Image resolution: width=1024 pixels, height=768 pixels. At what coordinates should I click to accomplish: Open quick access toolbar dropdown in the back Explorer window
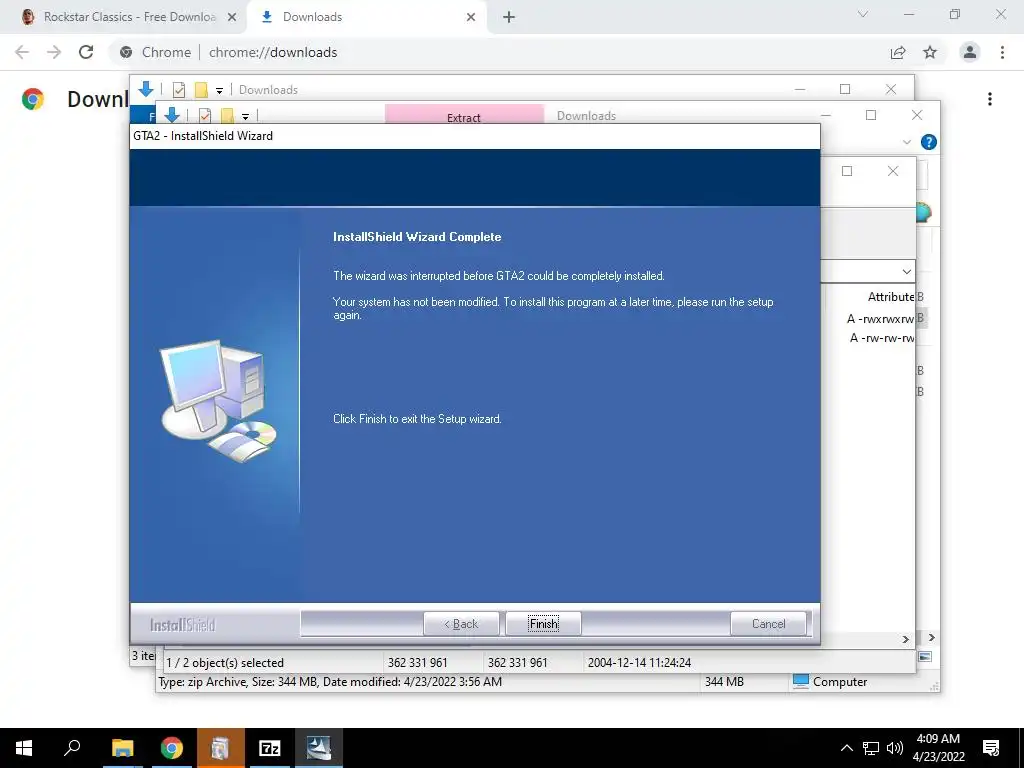(219, 90)
